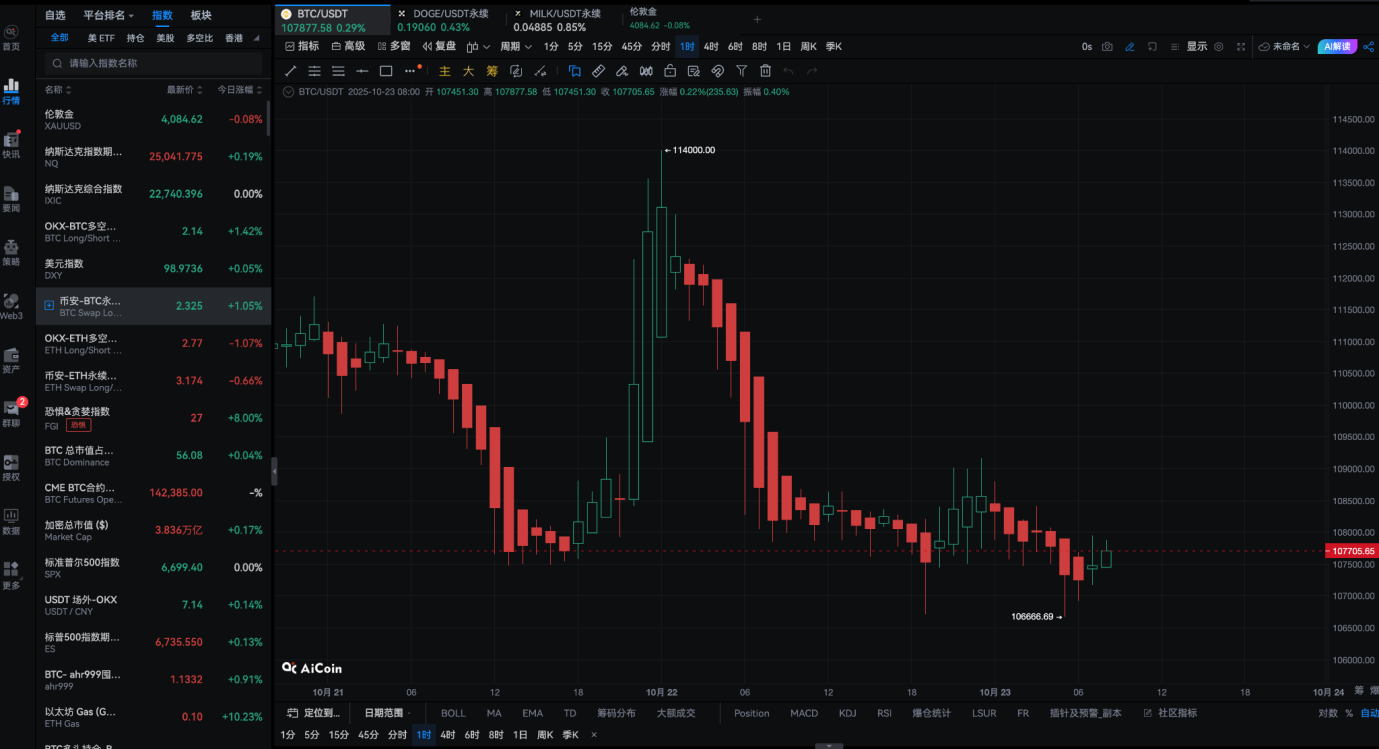Screen dimensions: 1379x749
Task: Take a chart screenshot with camera icon
Action: point(1107,46)
